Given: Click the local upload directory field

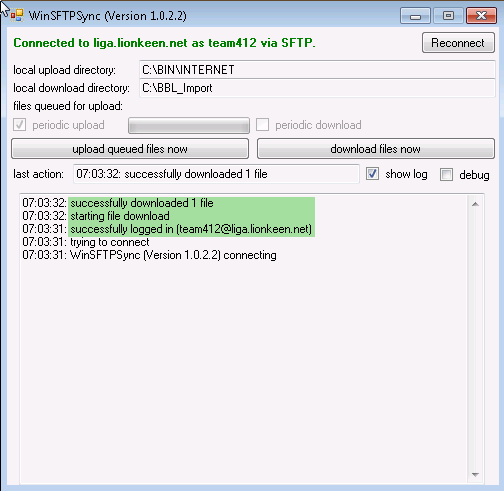Looking at the screenshot, I should click(x=317, y=70).
